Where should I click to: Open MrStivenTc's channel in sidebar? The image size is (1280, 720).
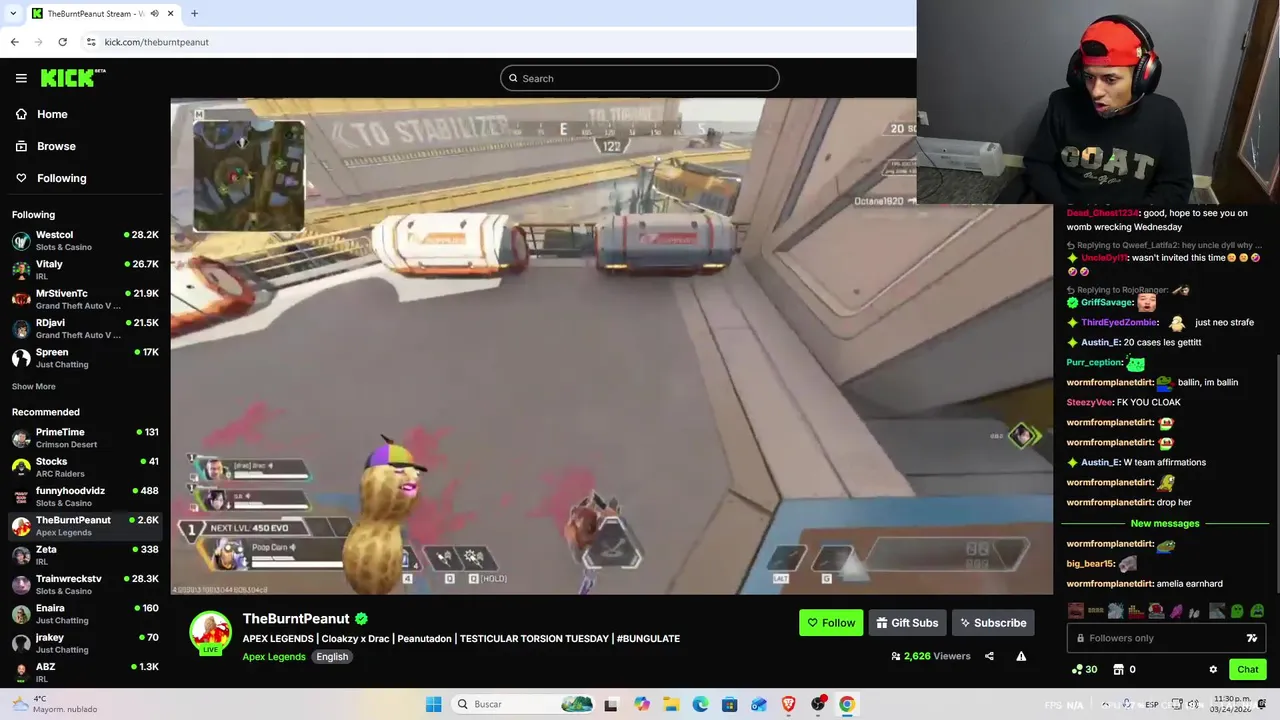pyautogui.click(x=85, y=299)
